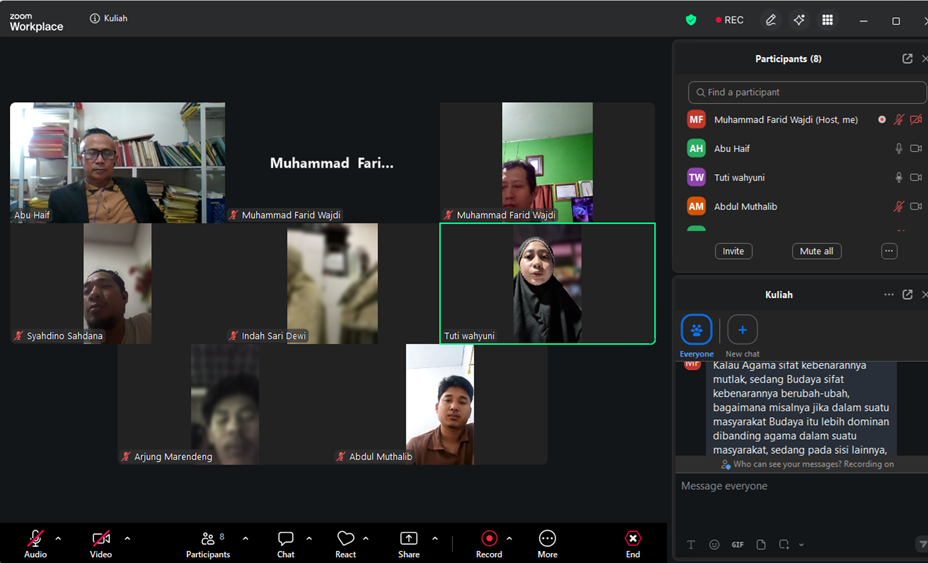Click the Invite button
Image resolution: width=928 pixels, height=563 pixels.
tap(733, 251)
